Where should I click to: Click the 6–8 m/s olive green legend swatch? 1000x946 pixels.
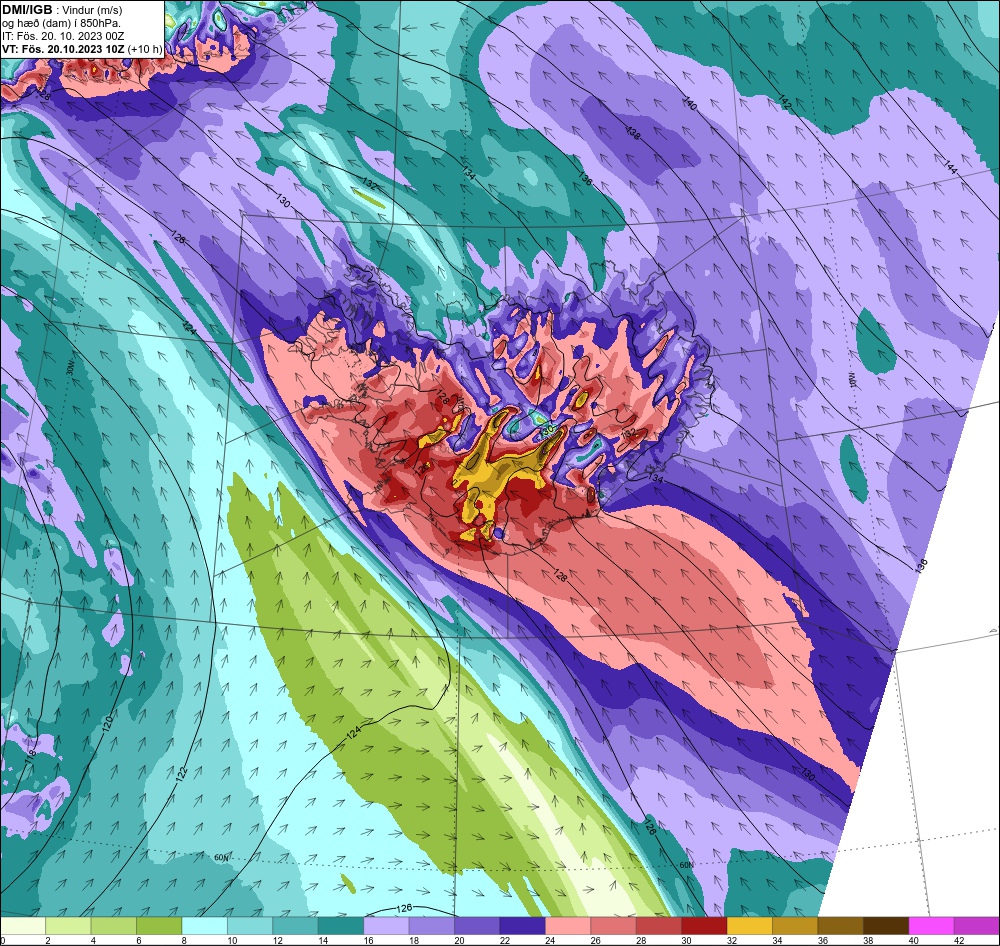pos(159,926)
